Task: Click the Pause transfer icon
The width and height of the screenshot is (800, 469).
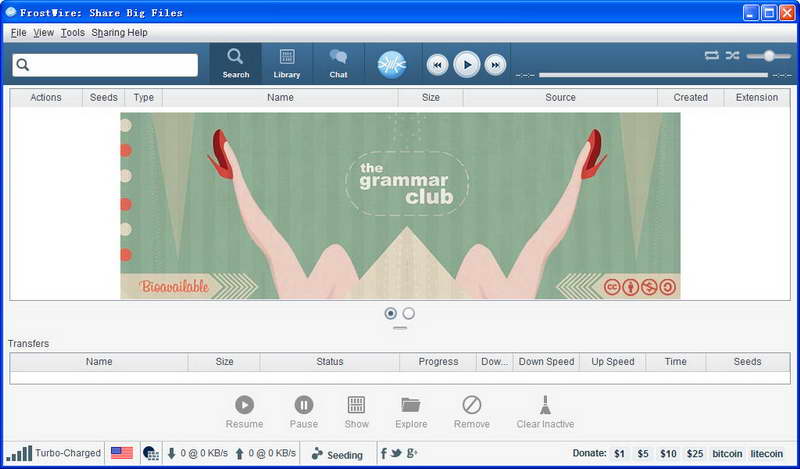Action: [304, 405]
